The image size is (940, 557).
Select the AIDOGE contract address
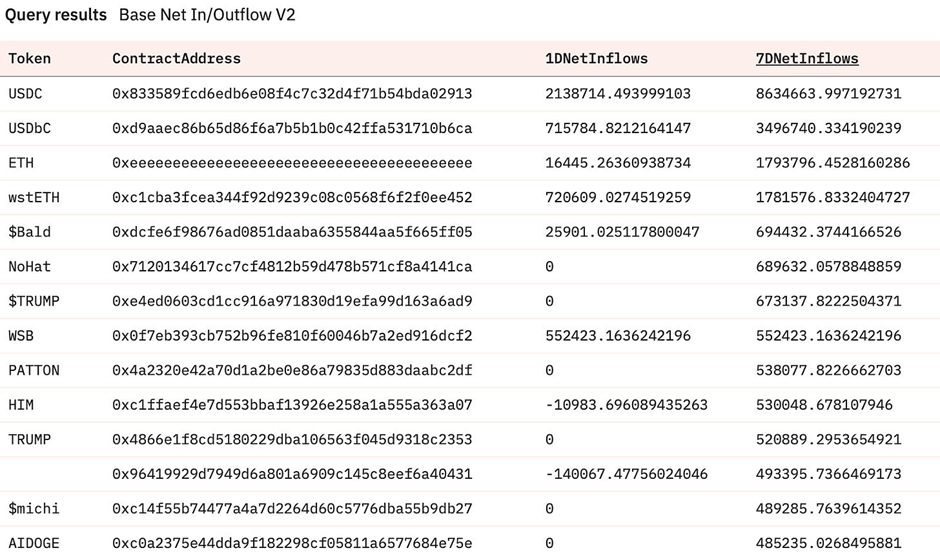(x=292, y=543)
